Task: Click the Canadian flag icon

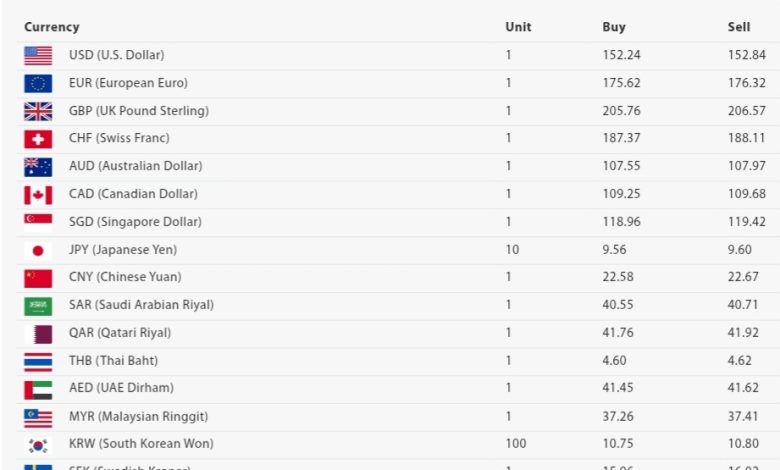Action: (38, 195)
